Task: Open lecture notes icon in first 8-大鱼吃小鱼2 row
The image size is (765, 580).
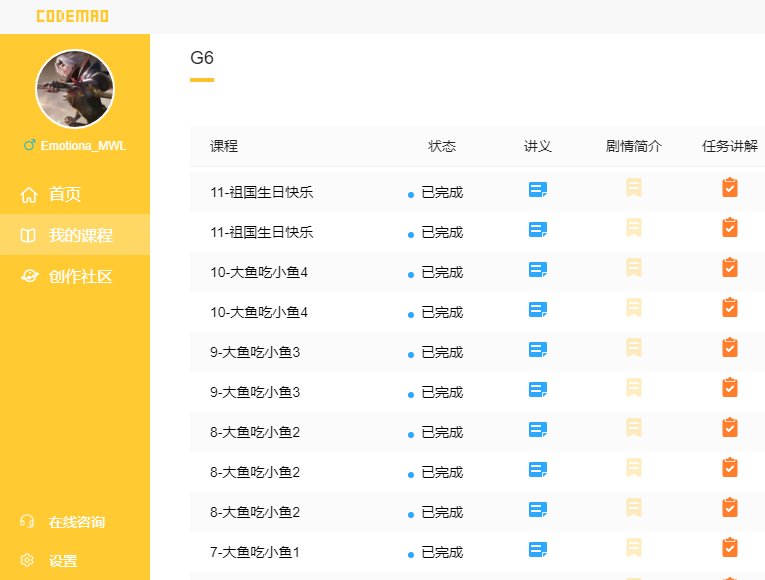Action: (538, 430)
